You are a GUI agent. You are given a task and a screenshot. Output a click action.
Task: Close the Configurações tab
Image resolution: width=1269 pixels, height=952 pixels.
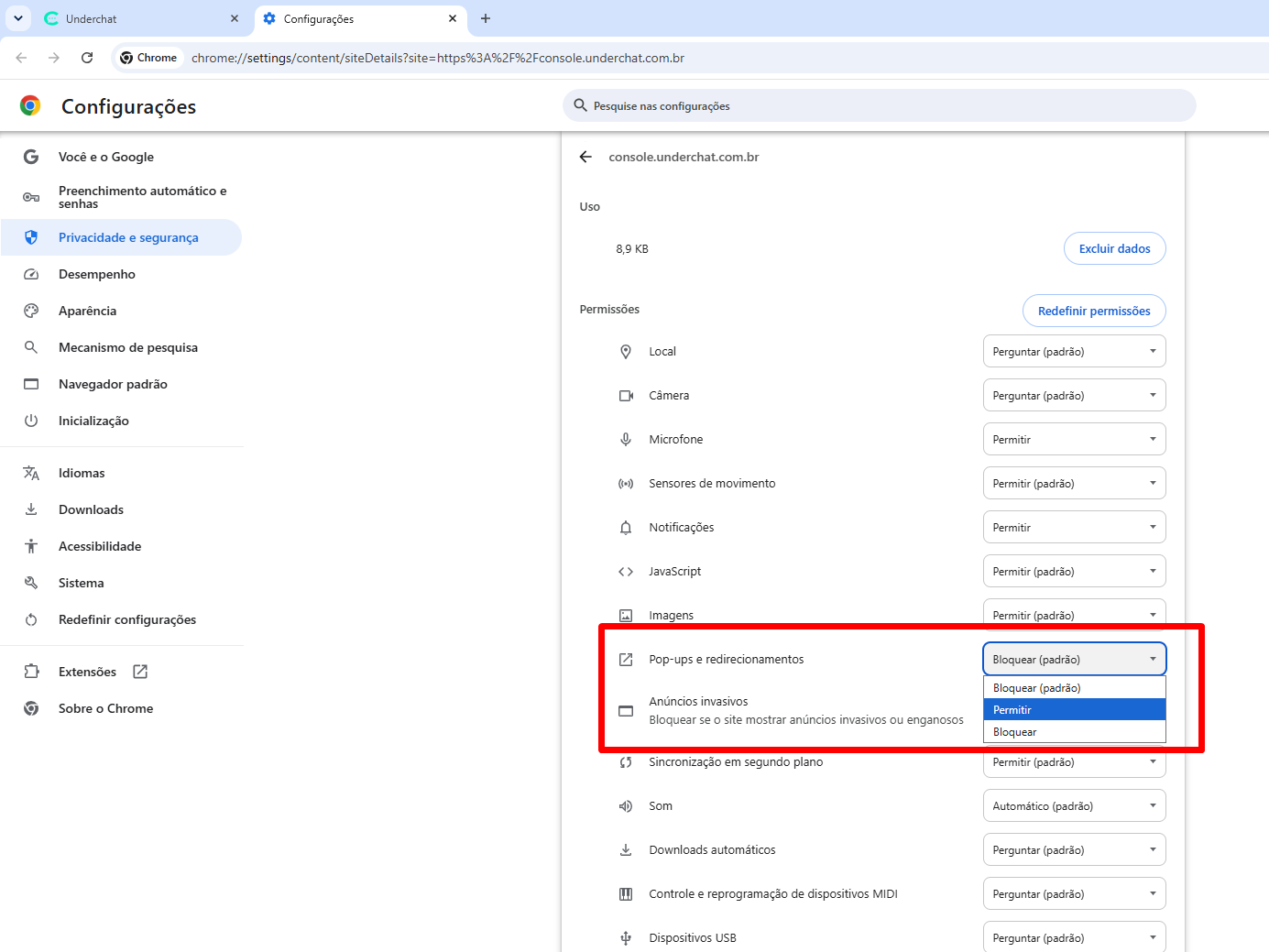[x=453, y=18]
